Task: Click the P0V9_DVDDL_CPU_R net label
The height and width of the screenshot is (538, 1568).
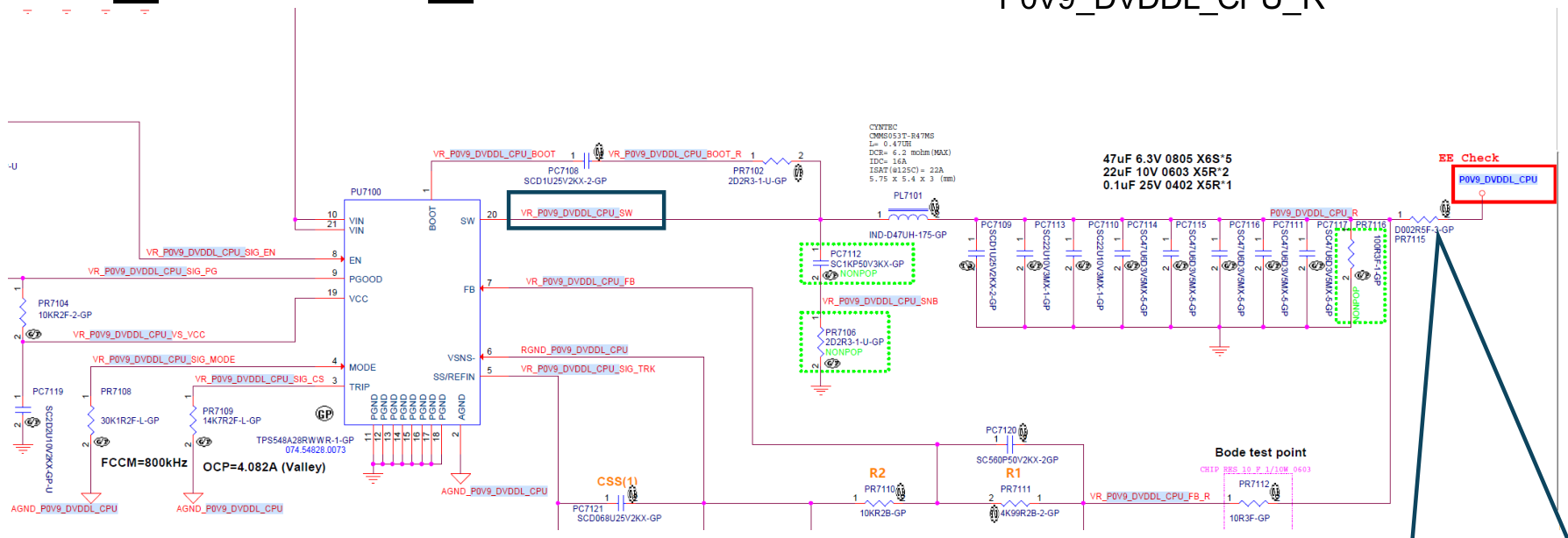Action: (1314, 213)
